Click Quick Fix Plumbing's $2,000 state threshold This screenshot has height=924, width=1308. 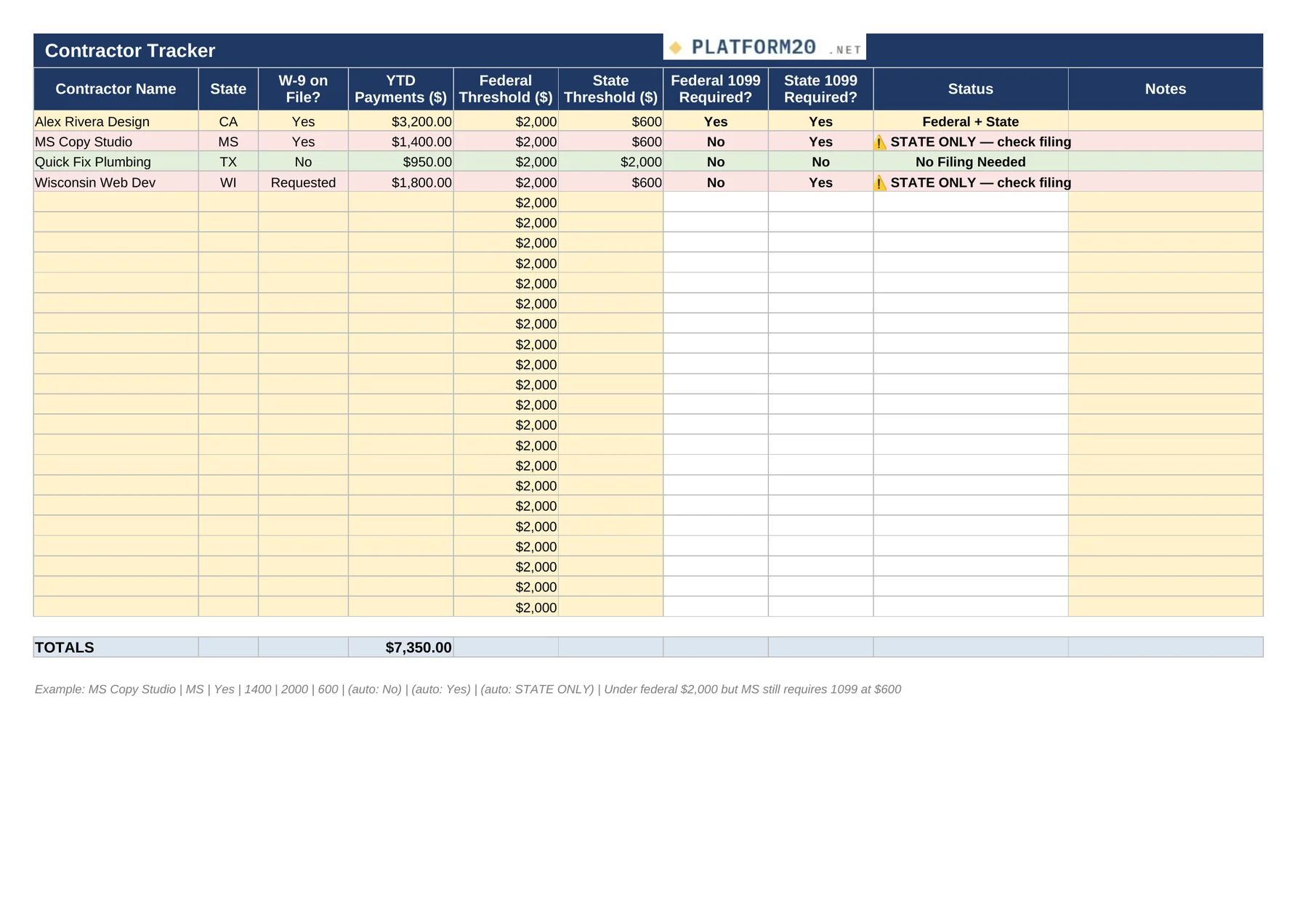pos(610,162)
